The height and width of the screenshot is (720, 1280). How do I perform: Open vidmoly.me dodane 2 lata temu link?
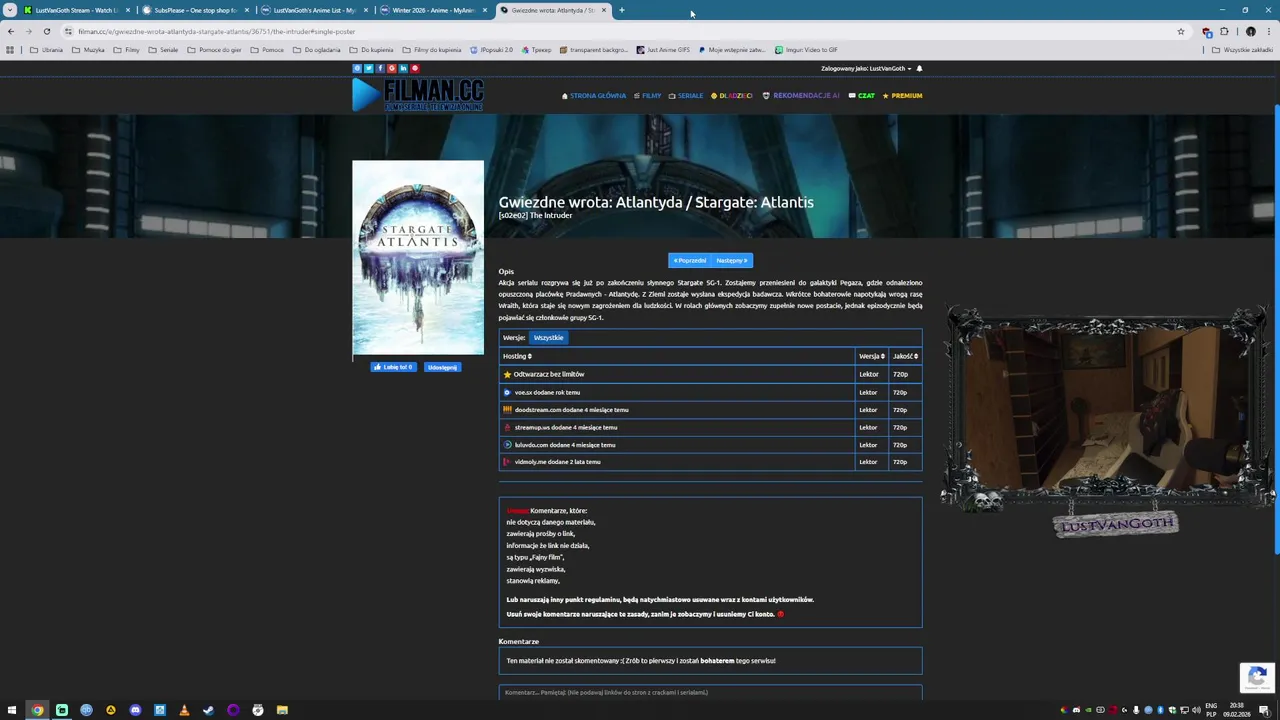click(x=557, y=462)
